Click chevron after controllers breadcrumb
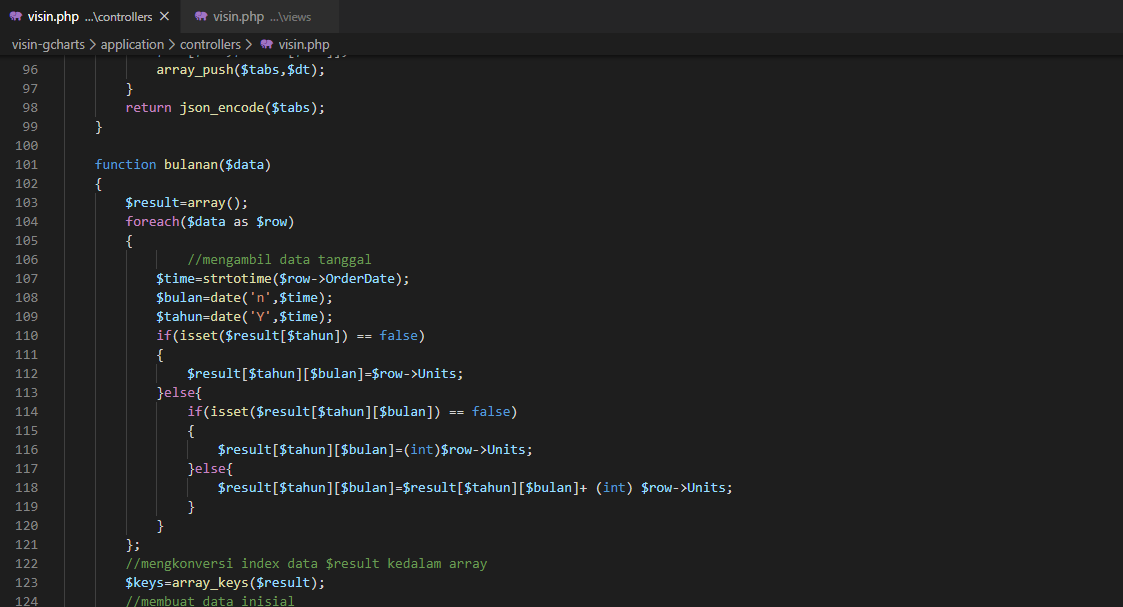Image resolution: width=1123 pixels, height=607 pixels. tap(249, 44)
